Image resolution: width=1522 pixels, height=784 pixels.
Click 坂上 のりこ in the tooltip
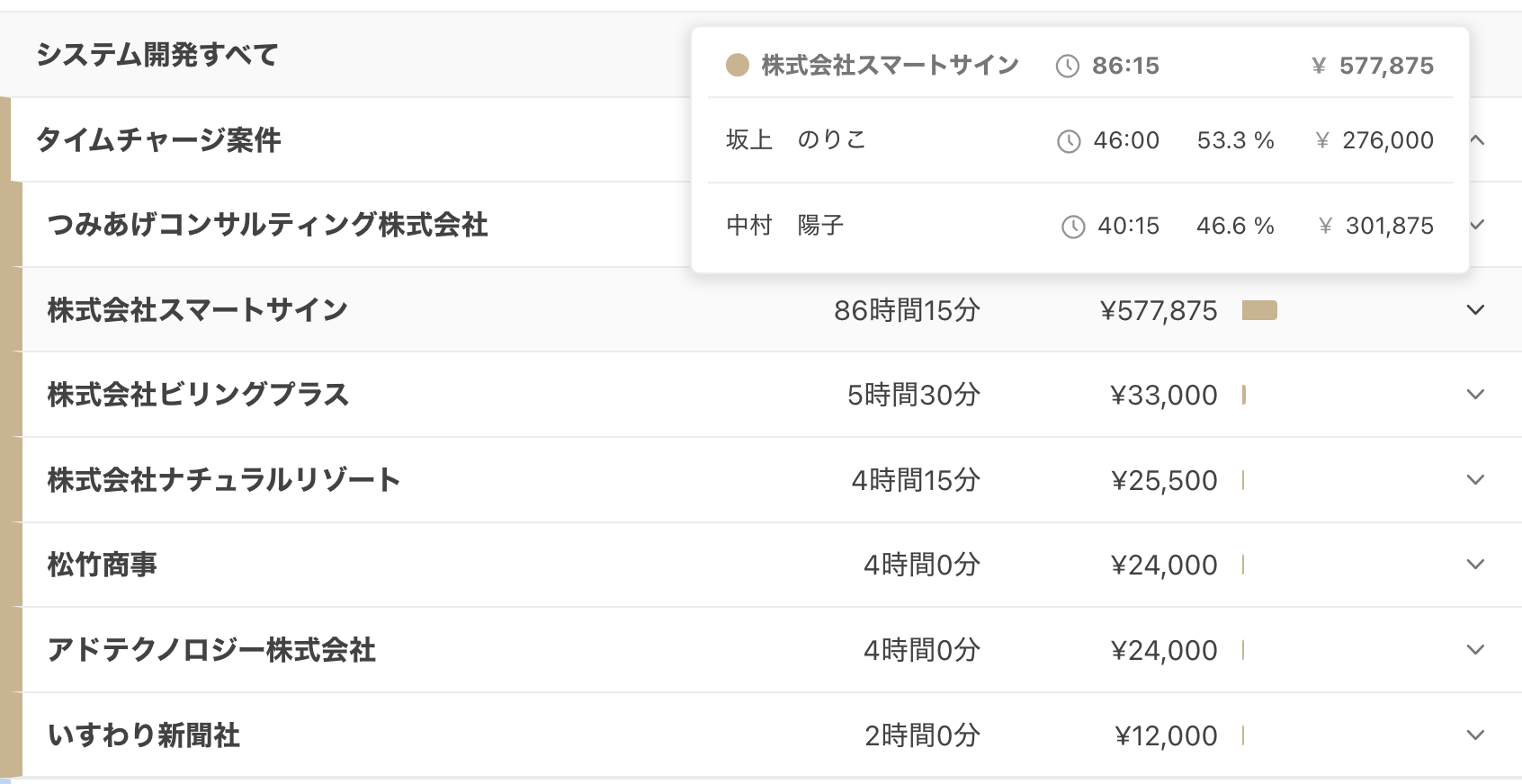pos(796,139)
